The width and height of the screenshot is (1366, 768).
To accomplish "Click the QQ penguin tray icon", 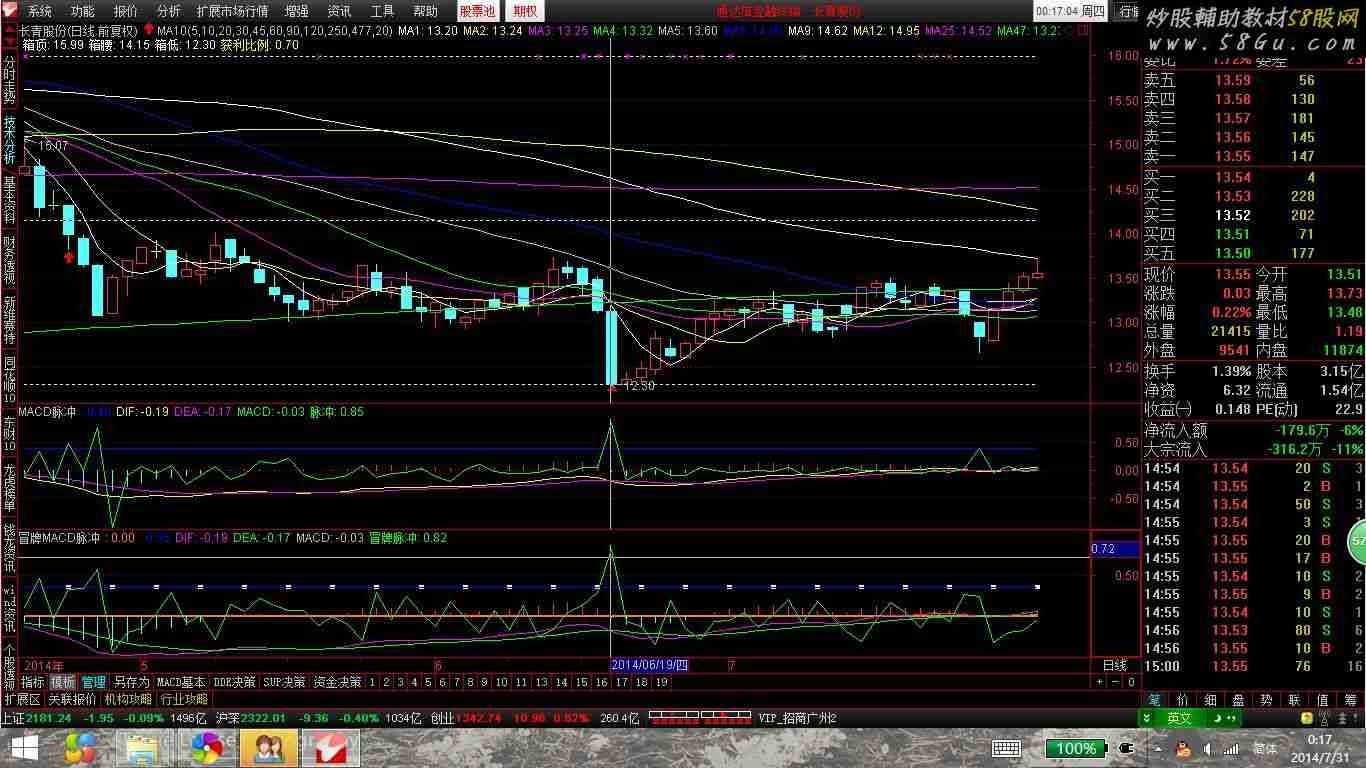I will pos(1183,748).
